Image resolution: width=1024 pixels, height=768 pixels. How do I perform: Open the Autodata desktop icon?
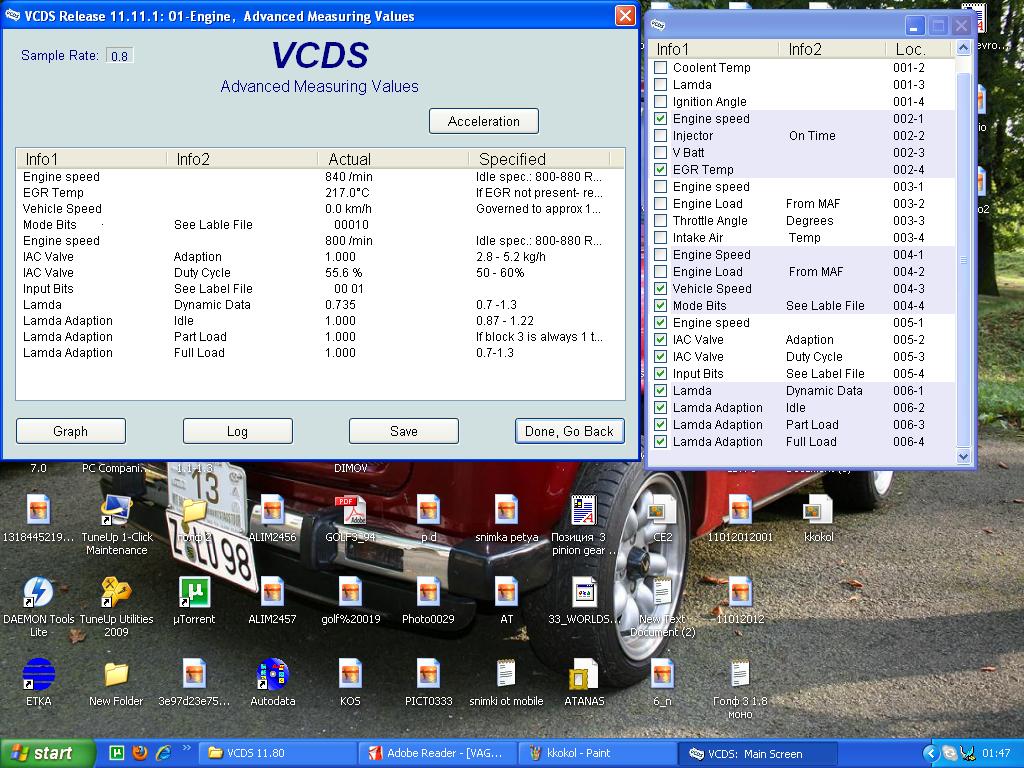tap(272, 675)
